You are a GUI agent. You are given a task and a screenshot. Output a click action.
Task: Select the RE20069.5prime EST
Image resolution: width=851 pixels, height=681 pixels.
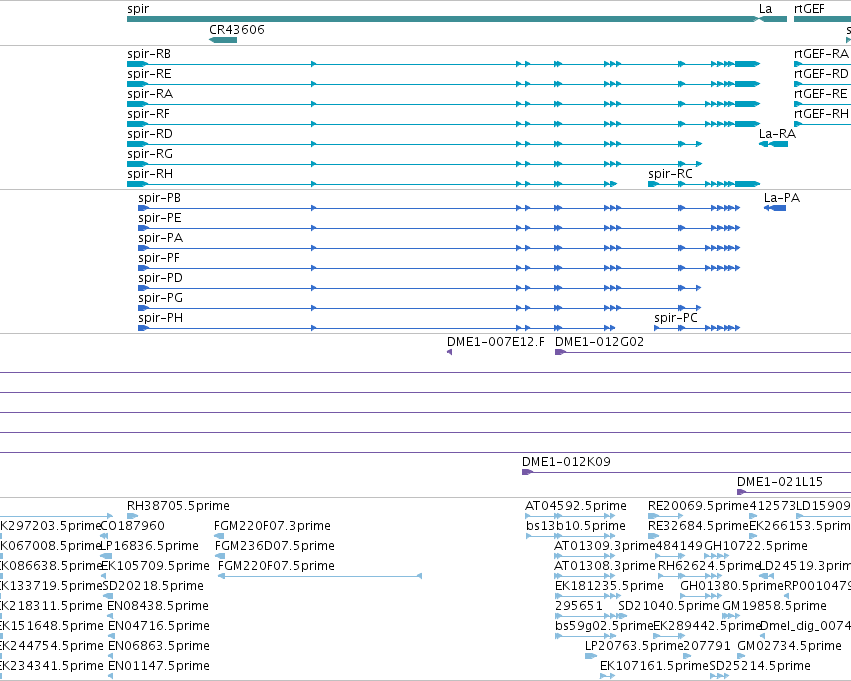tap(666, 516)
